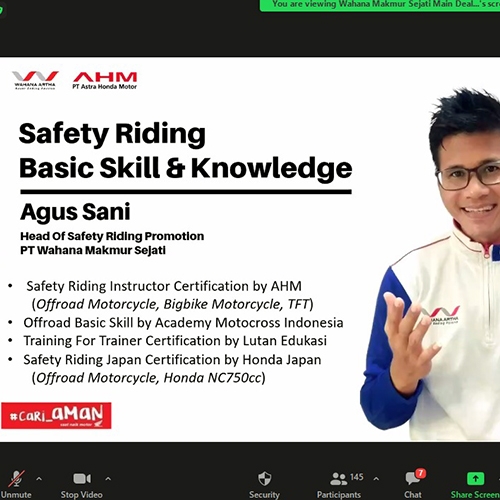The height and width of the screenshot is (500, 500).
Task: Expand video options arrow beside Stop Video
Action: 108,479
